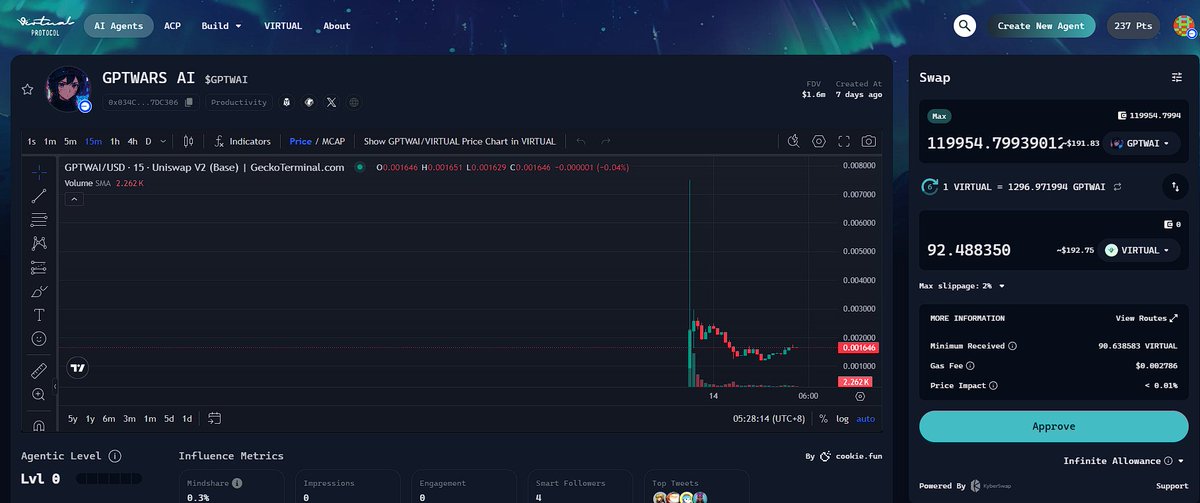Switch chart to Price mode
The width and height of the screenshot is (1200, 503).
[300, 141]
